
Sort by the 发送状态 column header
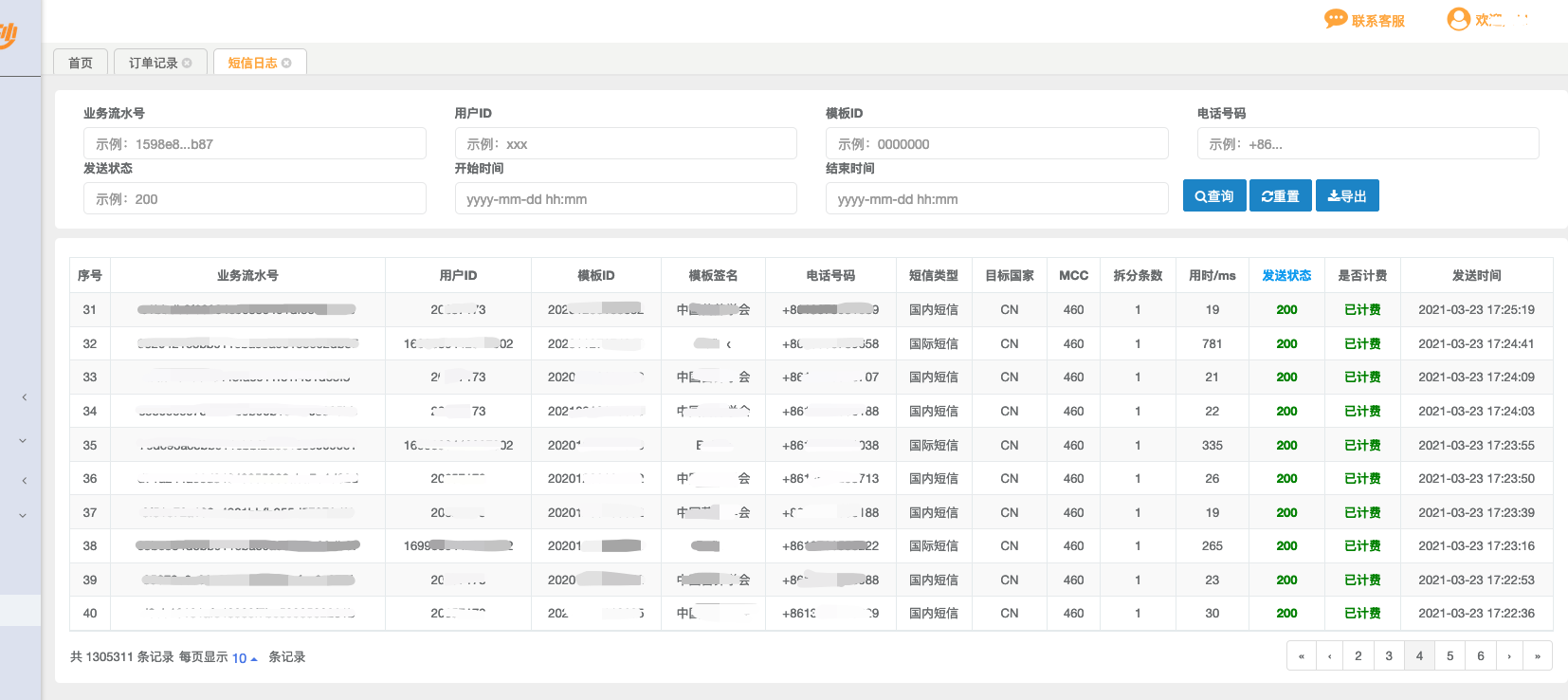click(x=1286, y=275)
